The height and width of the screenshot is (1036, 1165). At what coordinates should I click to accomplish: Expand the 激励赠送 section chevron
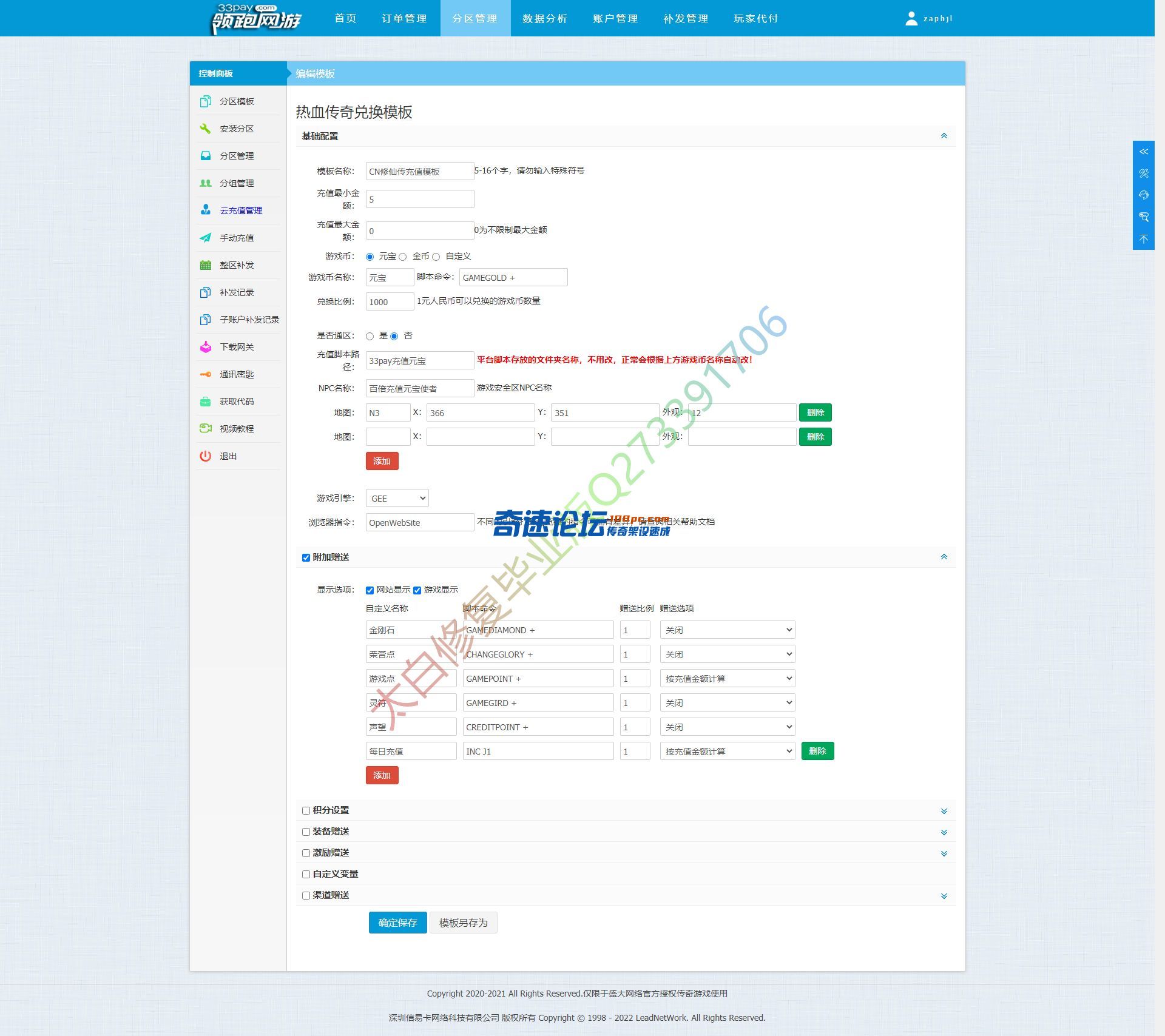click(944, 853)
